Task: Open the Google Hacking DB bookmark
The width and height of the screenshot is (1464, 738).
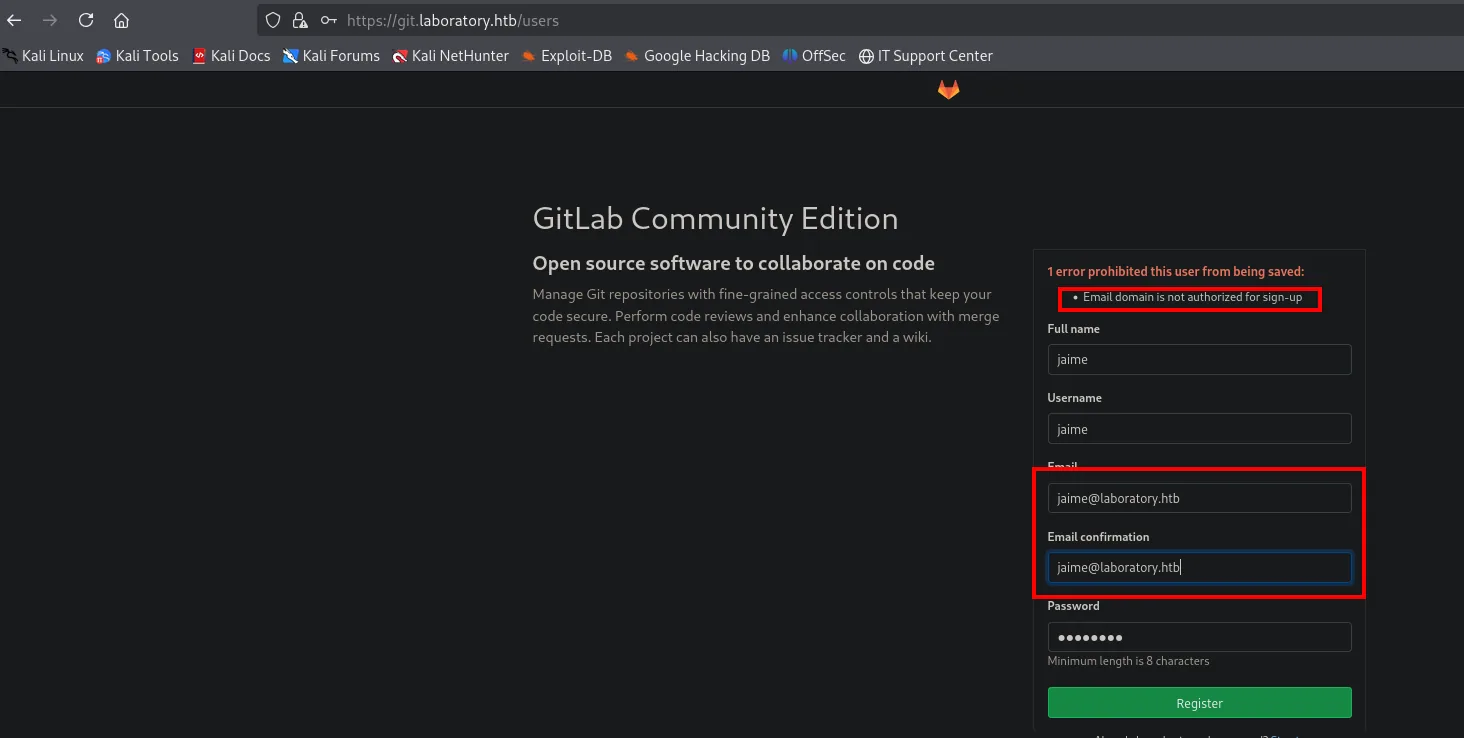Action: coord(697,56)
